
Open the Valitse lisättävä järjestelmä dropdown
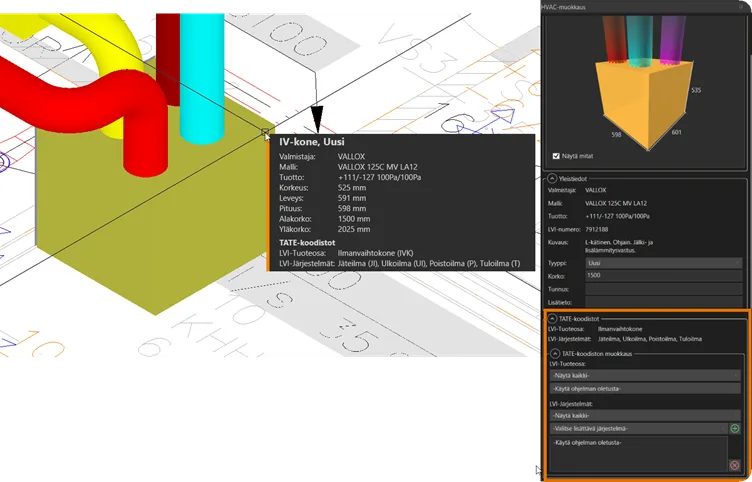(x=636, y=428)
